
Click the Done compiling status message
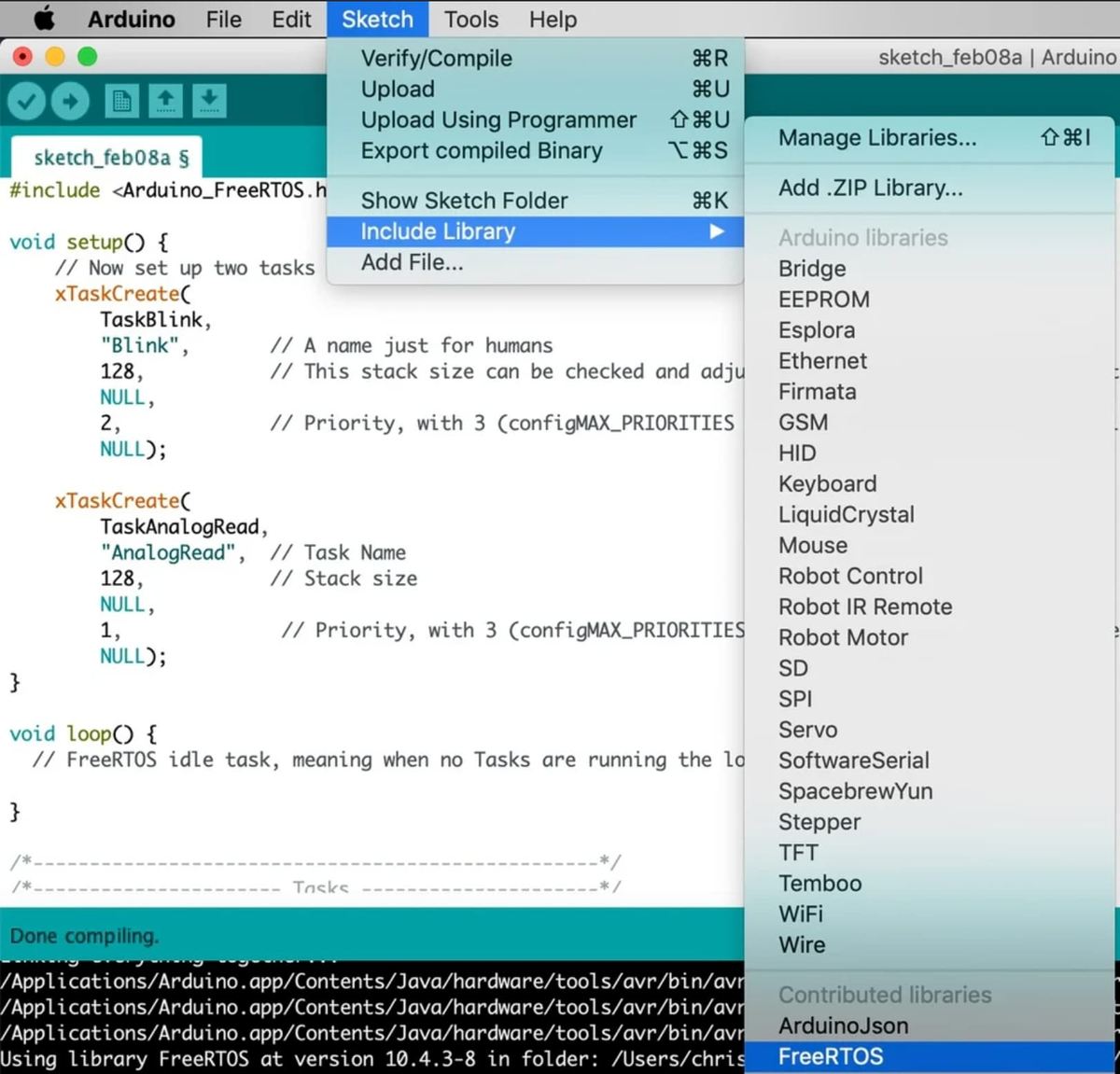[84, 936]
